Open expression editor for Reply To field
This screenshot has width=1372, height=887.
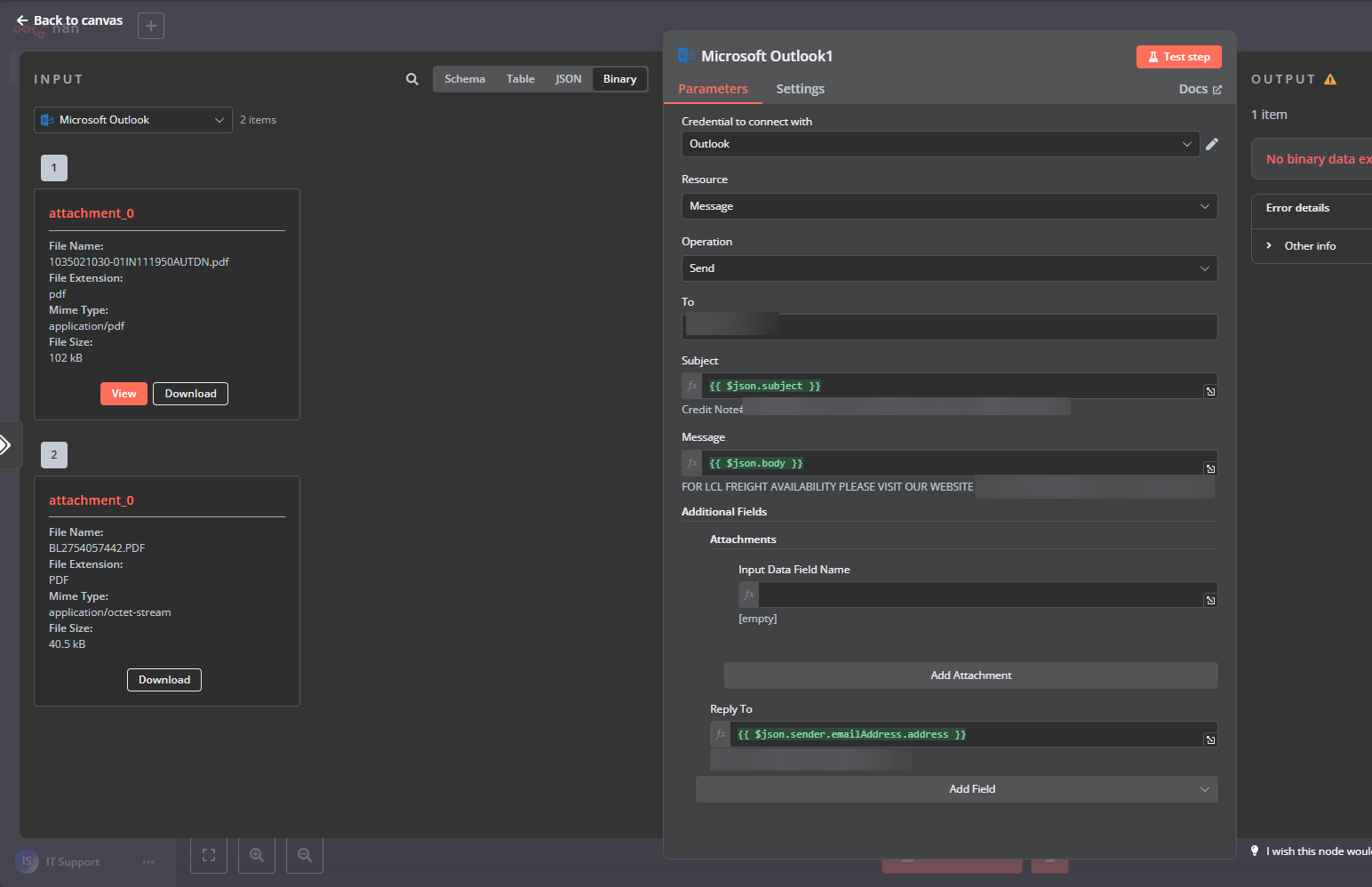[x=1210, y=739]
